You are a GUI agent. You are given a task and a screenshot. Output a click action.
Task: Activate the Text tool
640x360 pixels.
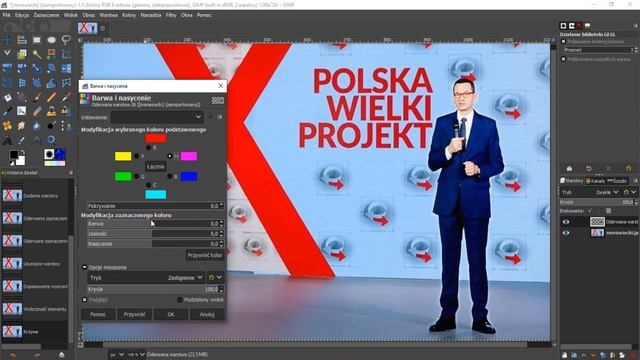pyautogui.click(x=7, y=141)
